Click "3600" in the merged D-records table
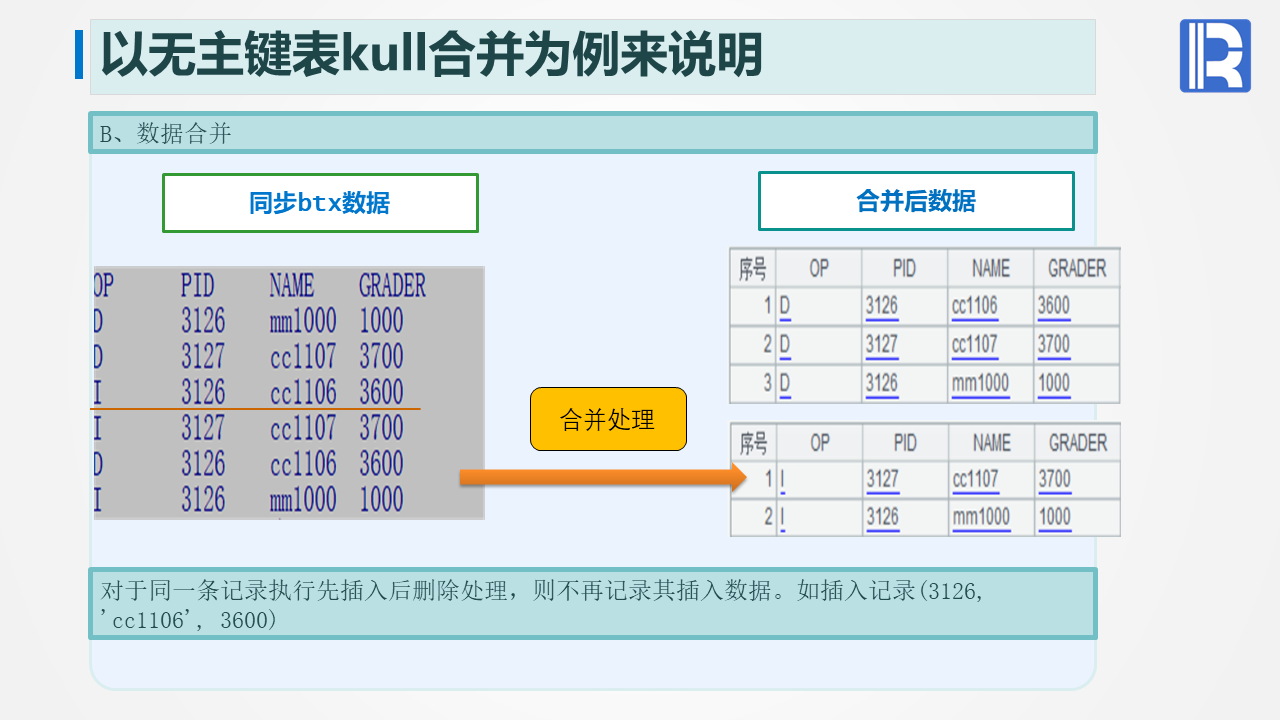The width and height of the screenshot is (1280, 720). [x=1054, y=305]
